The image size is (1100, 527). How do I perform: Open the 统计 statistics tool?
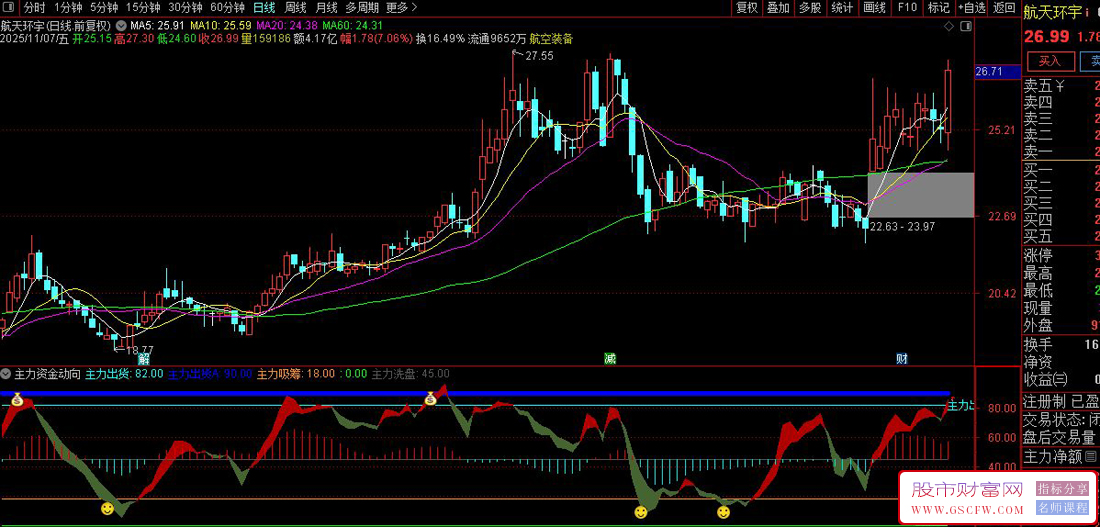pos(842,8)
